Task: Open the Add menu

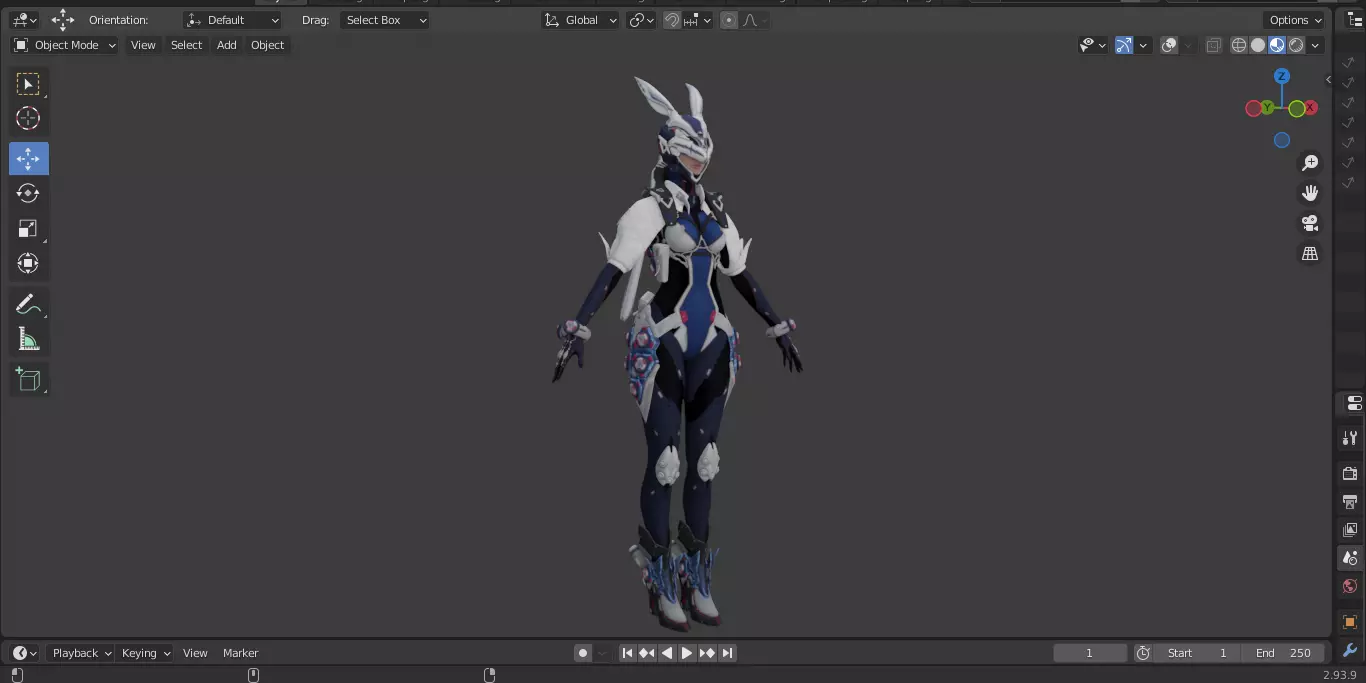Action: click(227, 45)
